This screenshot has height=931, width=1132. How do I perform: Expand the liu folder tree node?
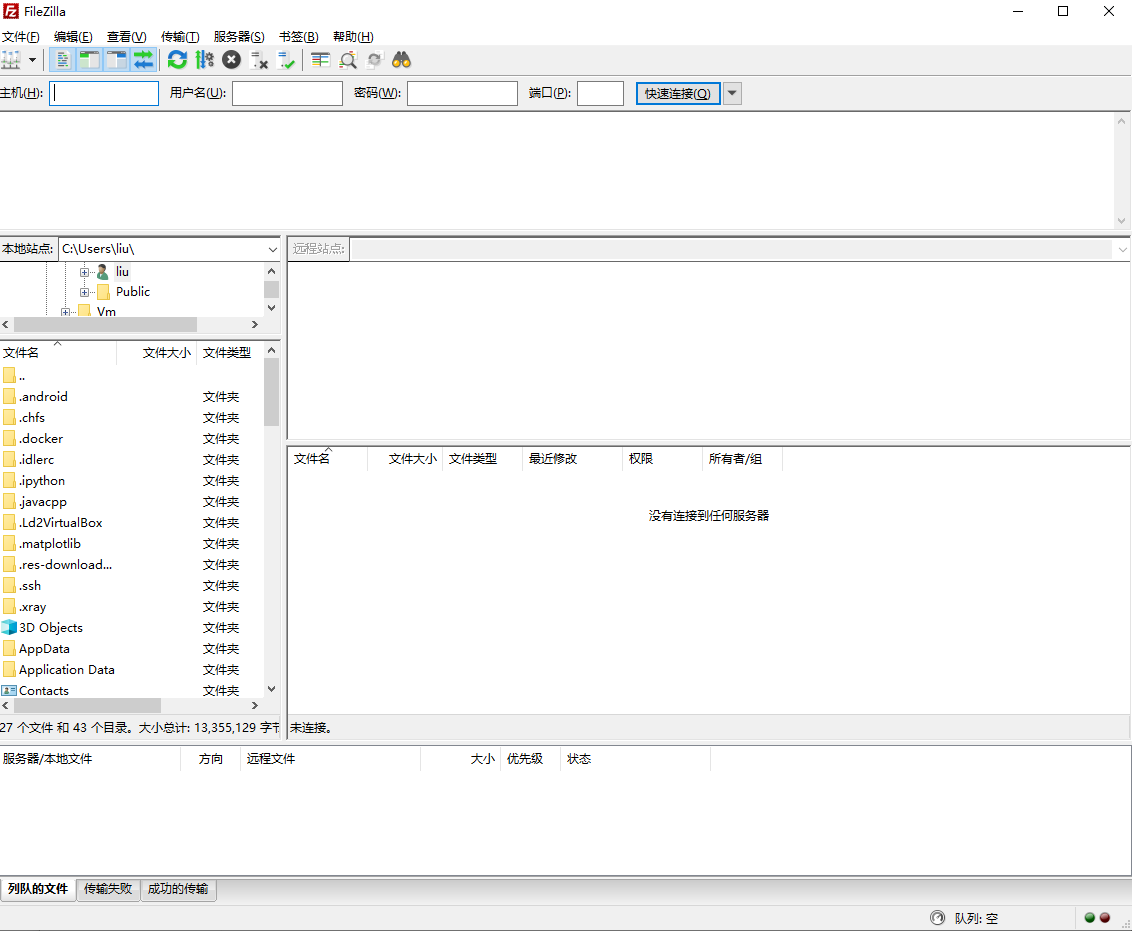[84, 272]
